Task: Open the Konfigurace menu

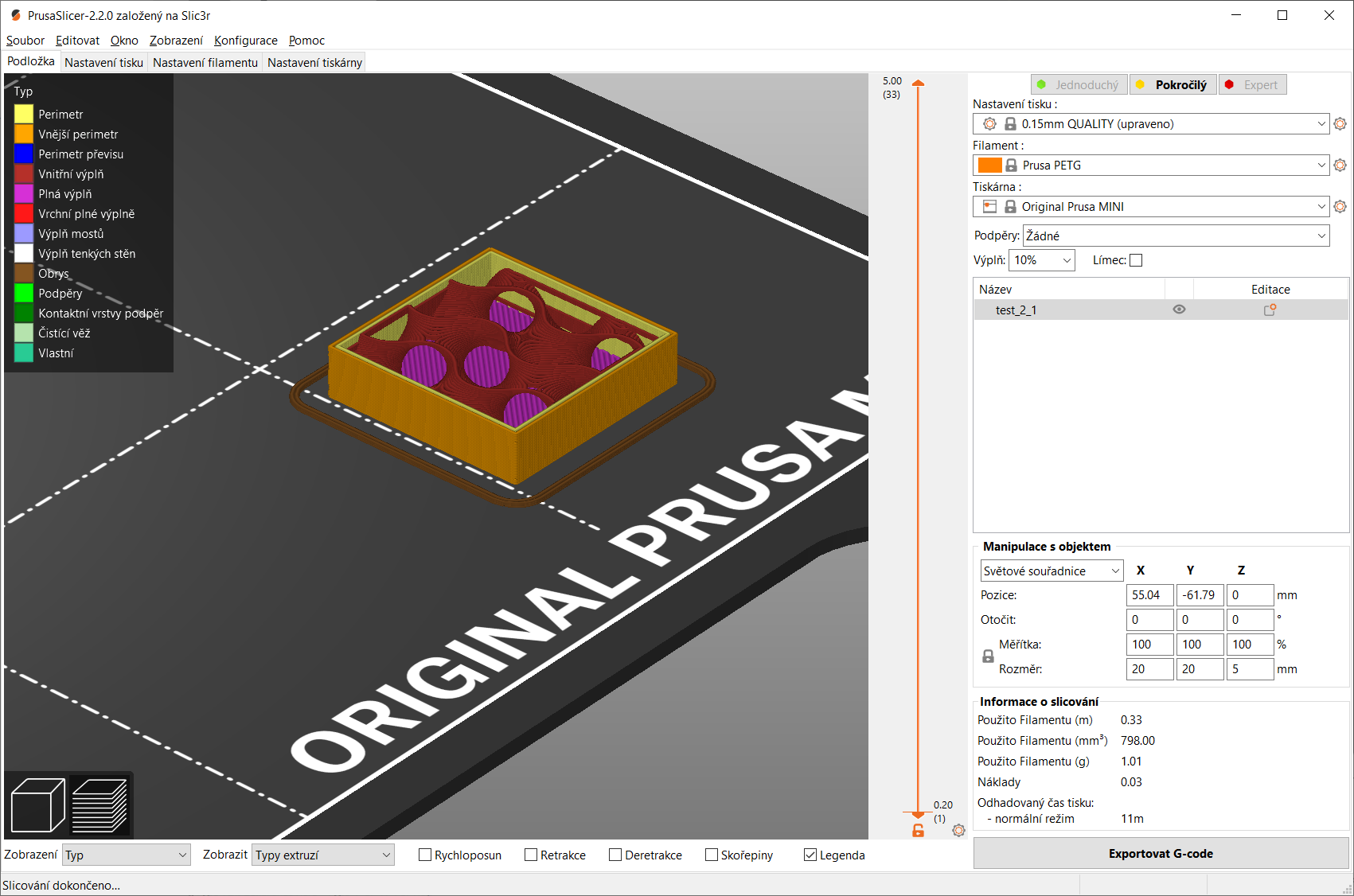Action: click(245, 41)
